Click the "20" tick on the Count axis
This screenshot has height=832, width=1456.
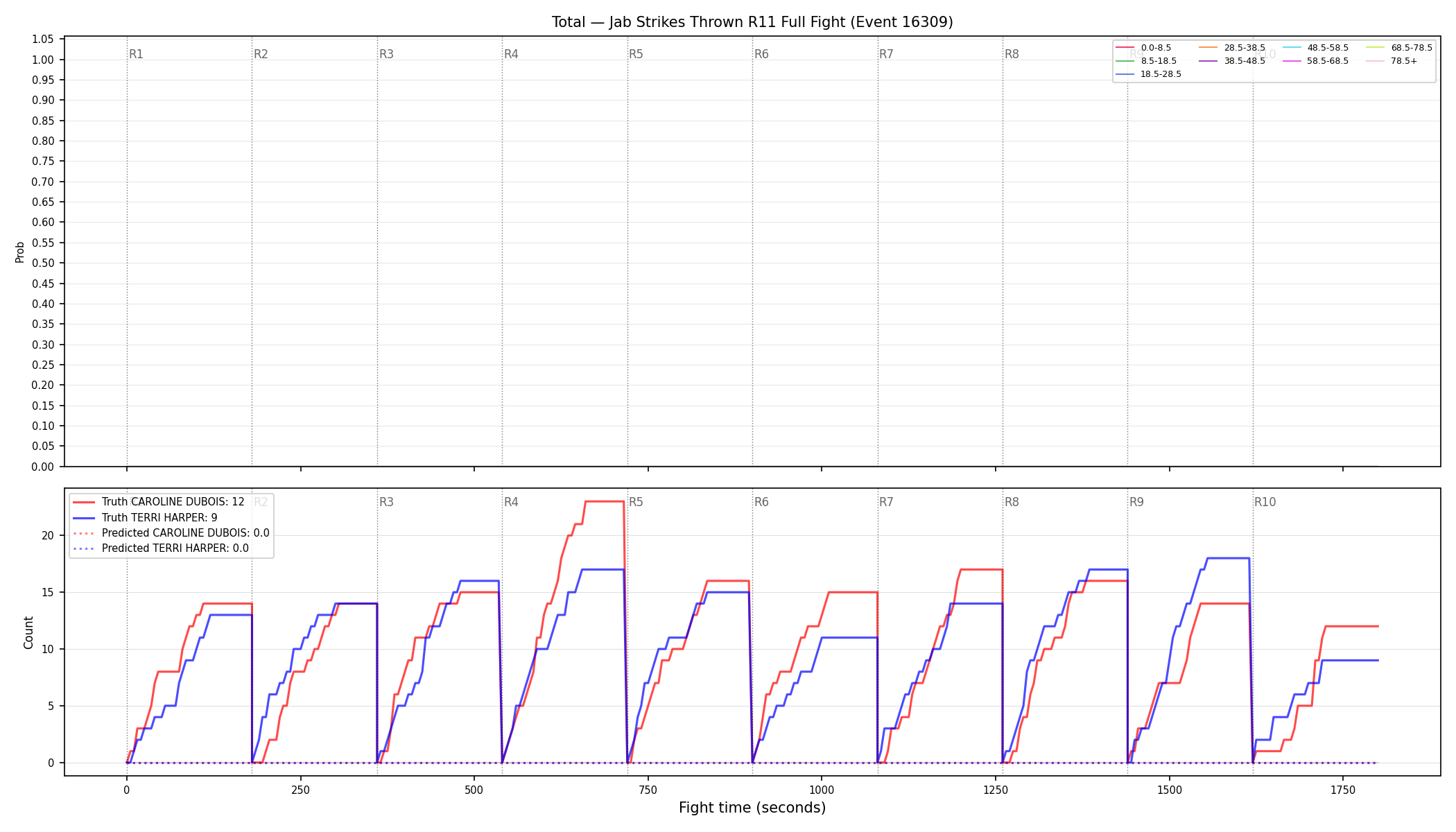click(x=48, y=535)
